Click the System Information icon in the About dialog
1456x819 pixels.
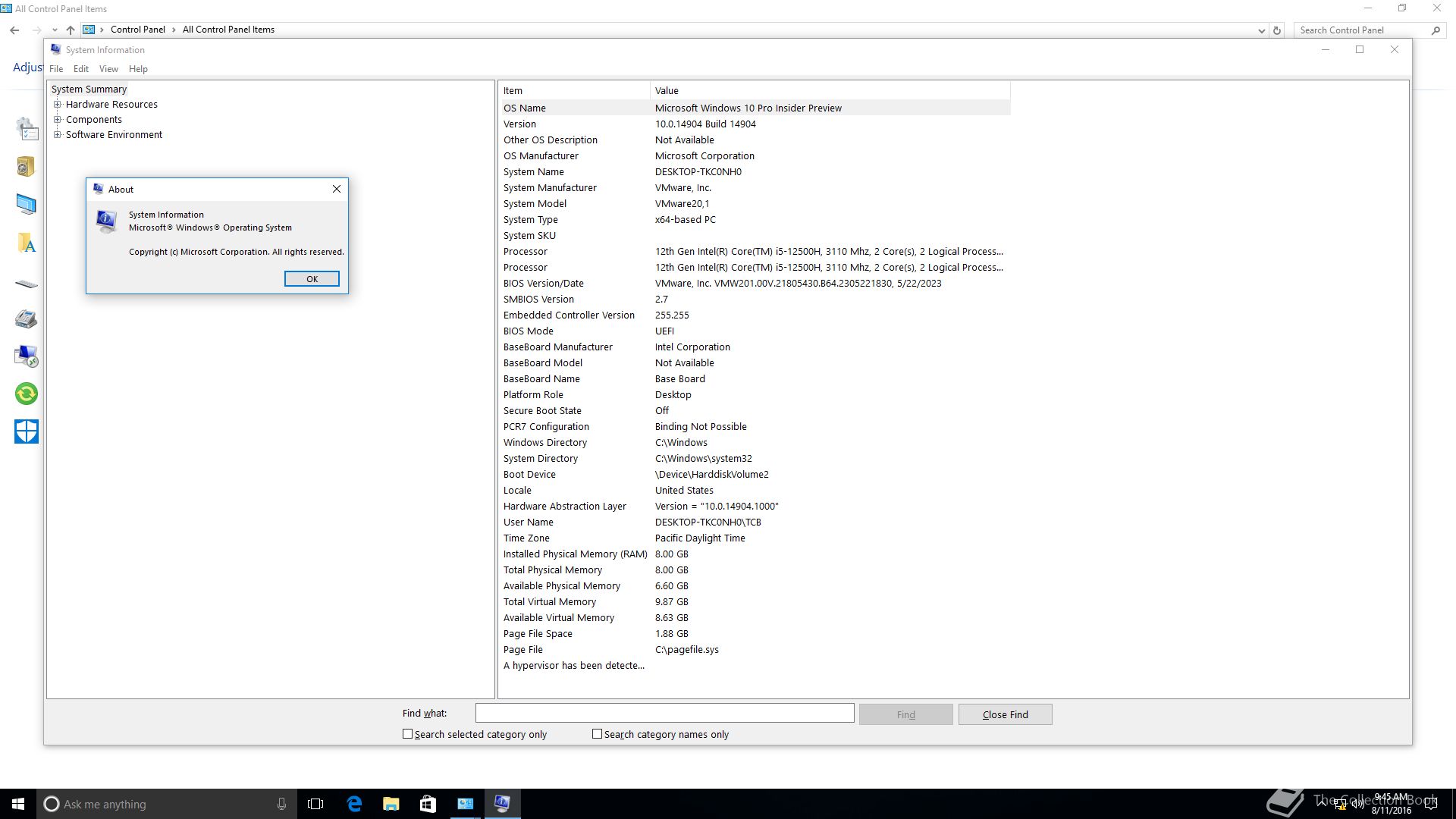(x=106, y=221)
